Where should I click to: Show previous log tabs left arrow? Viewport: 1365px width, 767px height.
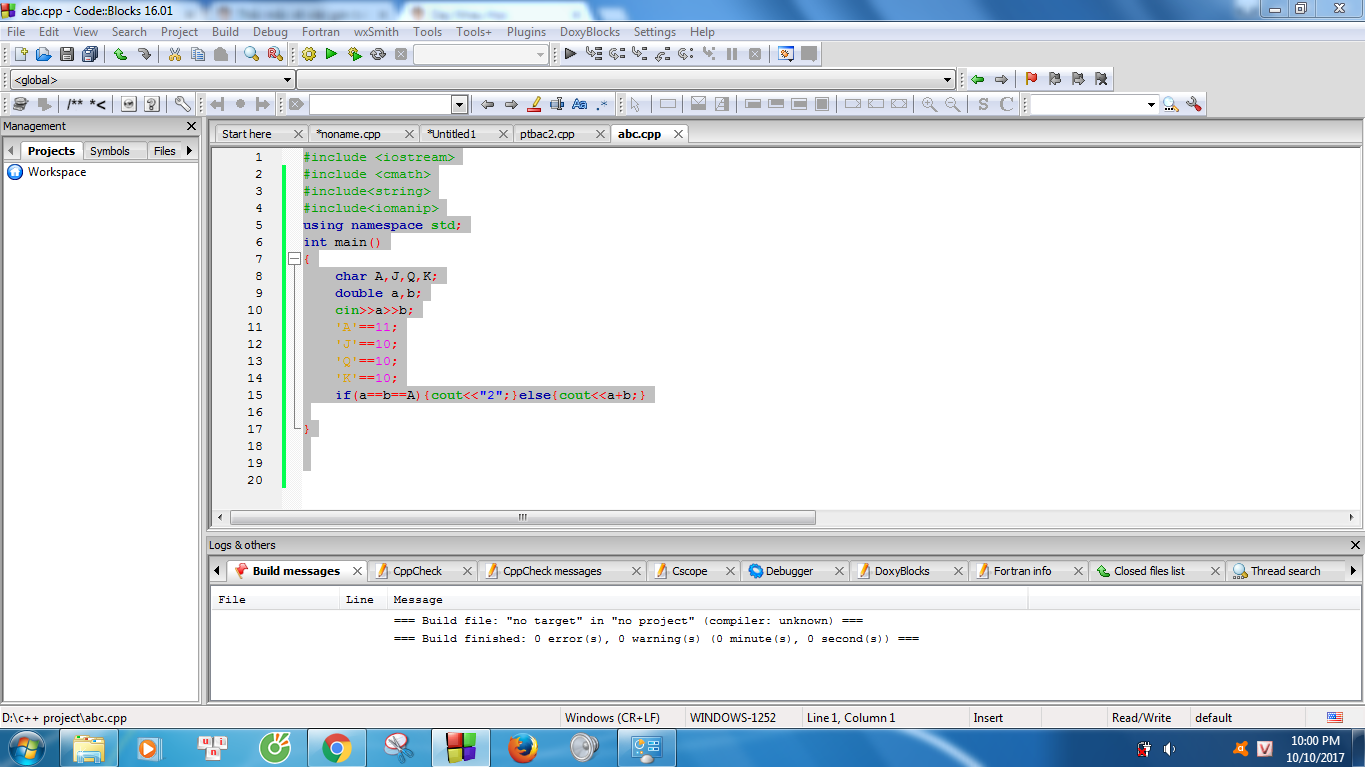click(x=217, y=571)
